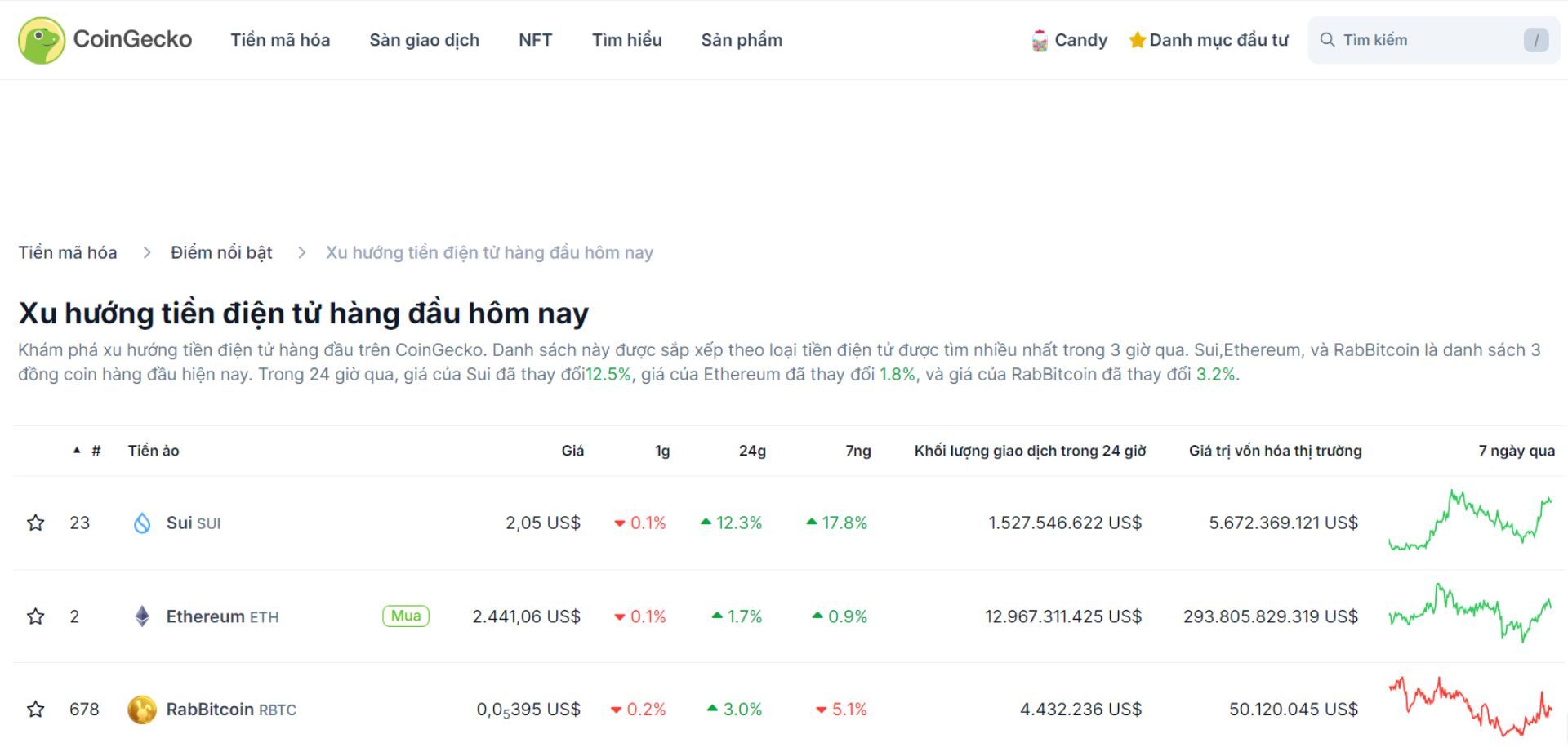1568x752 pixels.
Task: Open the Sản phẩm menu
Action: point(742,39)
